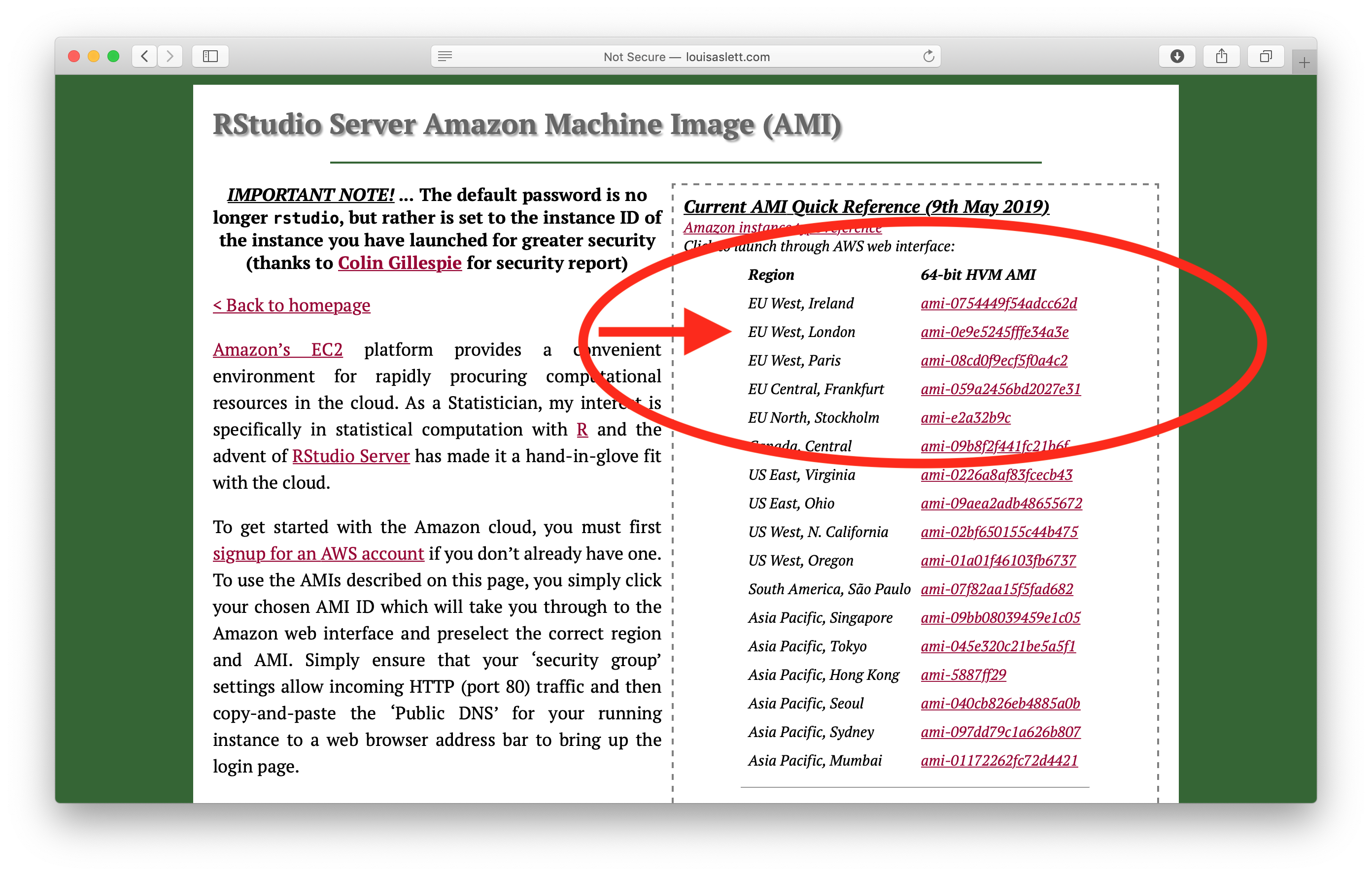
Task: Show all tabs overview icon
Action: coord(1266,56)
